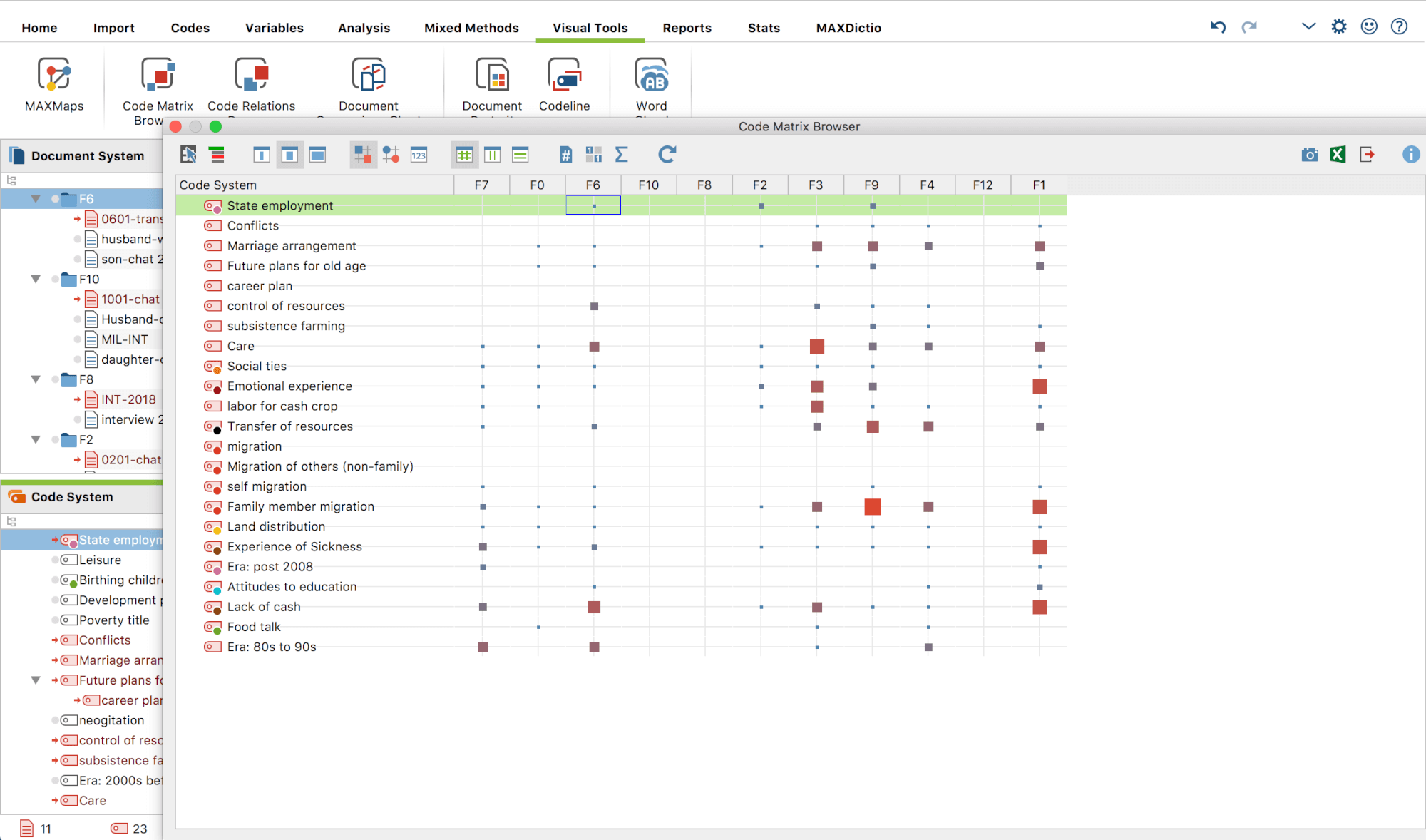This screenshot has height=840, width=1426.
Task: Select the Leisure code in Code System
Action: point(100,560)
